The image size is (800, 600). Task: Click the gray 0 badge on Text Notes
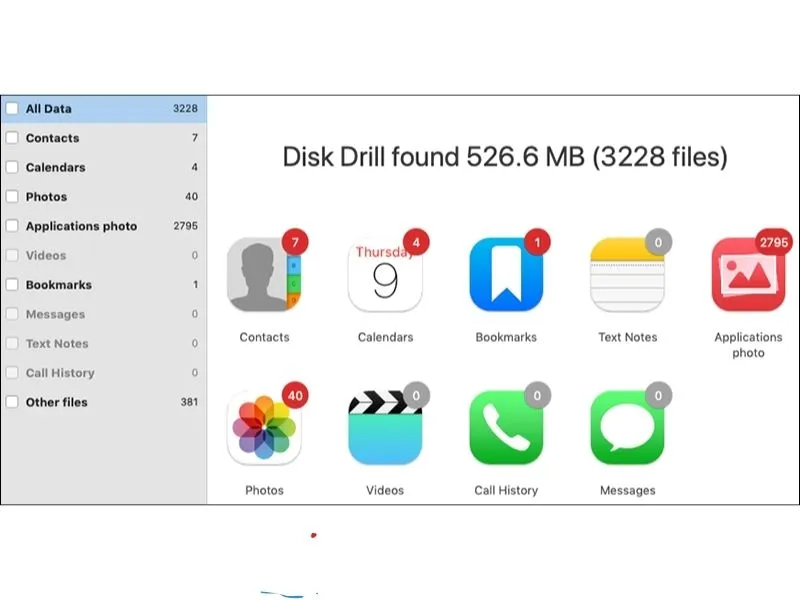[658, 242]
